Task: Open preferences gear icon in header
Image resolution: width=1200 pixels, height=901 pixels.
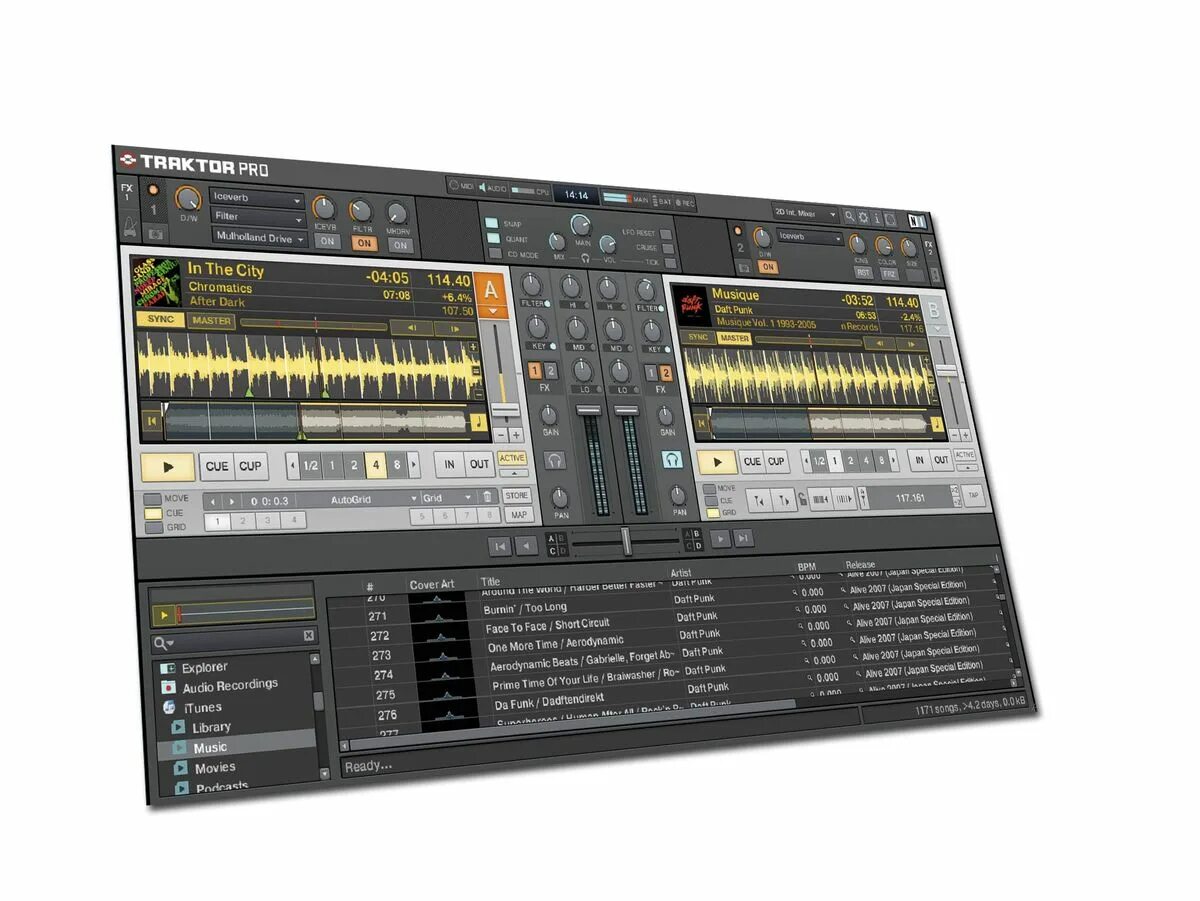Action: (x=864, y=216)
